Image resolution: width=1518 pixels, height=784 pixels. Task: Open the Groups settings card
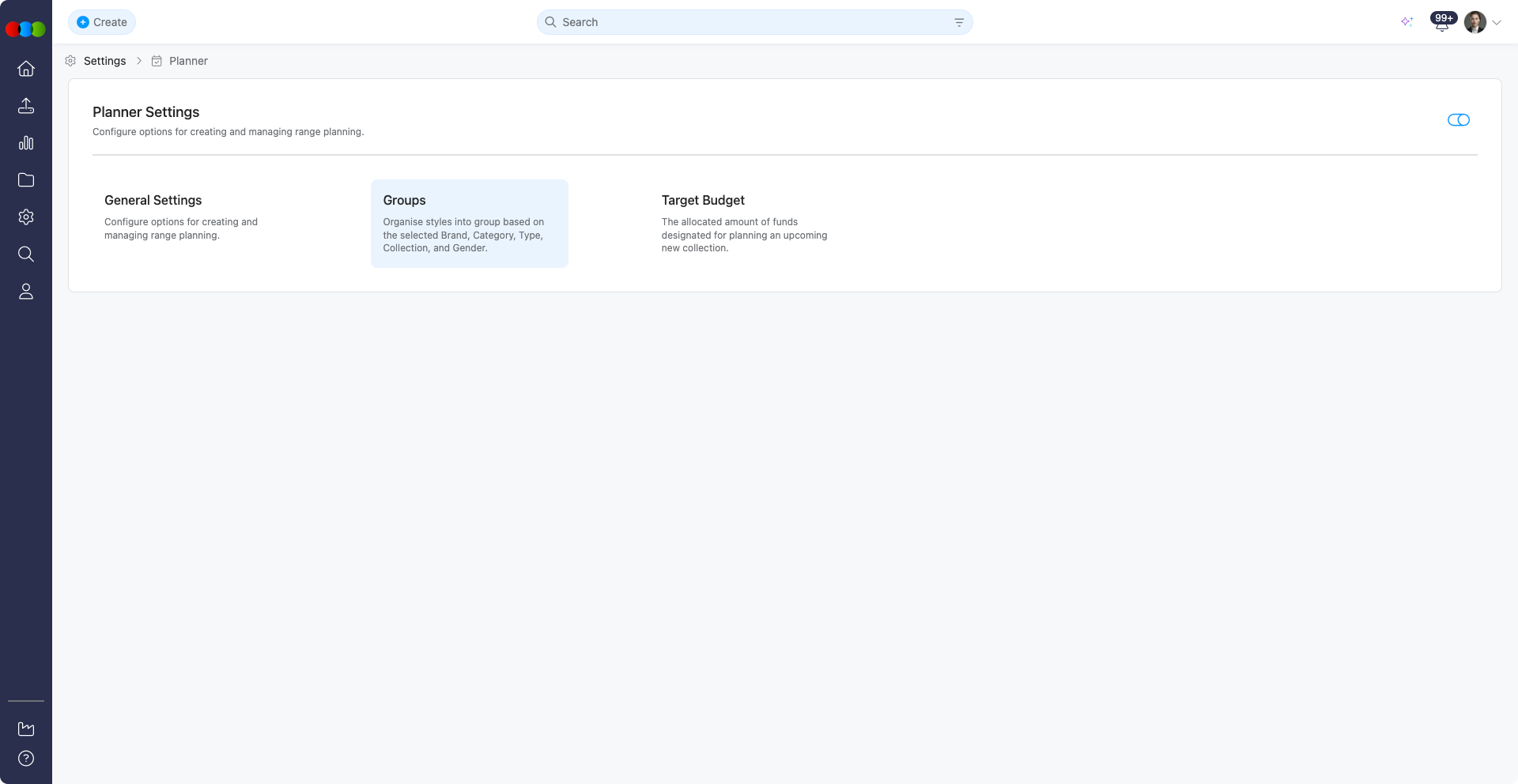point(469,224)
